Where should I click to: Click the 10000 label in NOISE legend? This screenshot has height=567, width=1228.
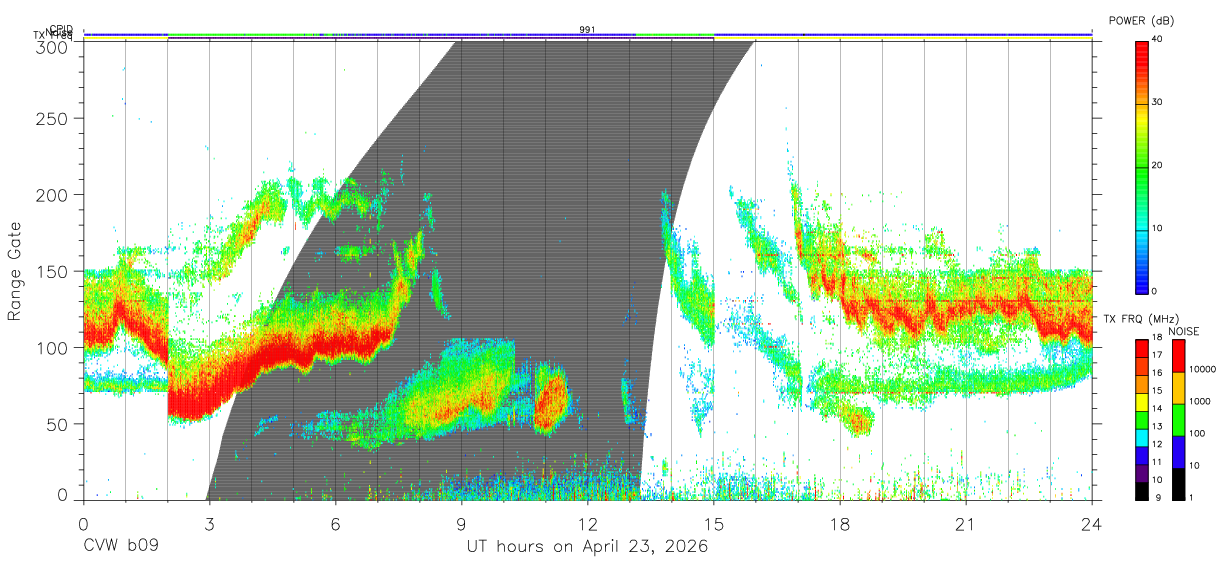click(1202, 370)
